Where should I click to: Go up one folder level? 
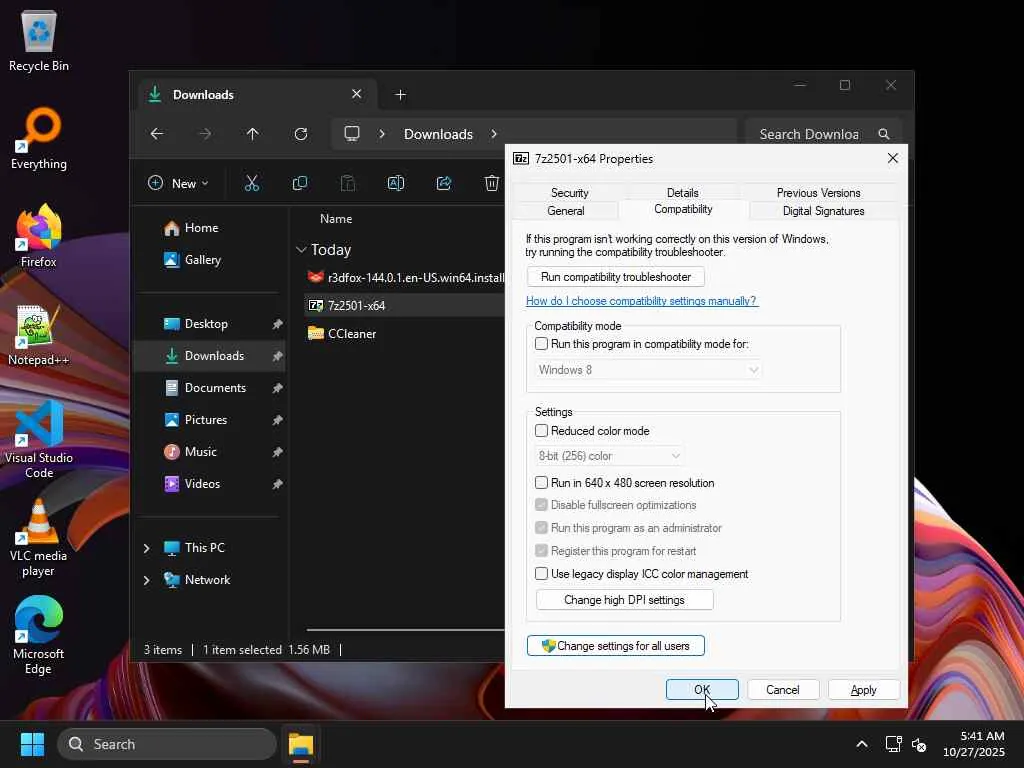coord(253,134)
